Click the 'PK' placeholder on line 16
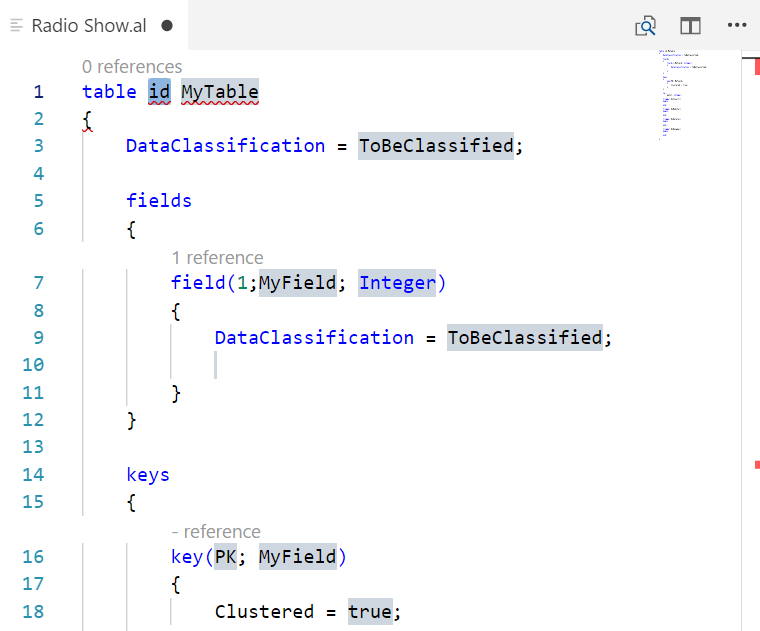Image resolution: width=760 pixels, height=631 pixels. [x=225, y=557]
